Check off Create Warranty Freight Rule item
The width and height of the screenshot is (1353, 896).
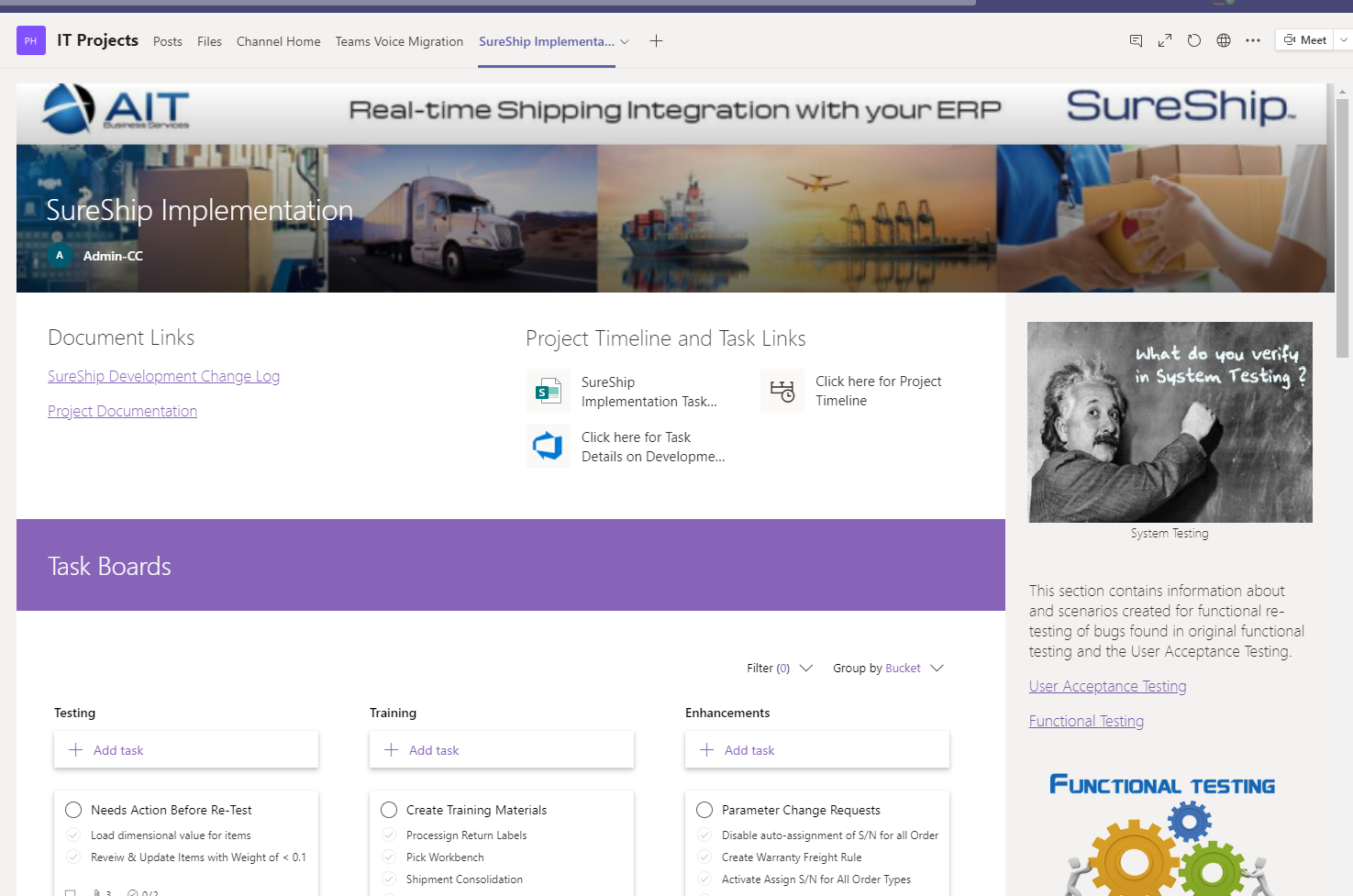704,857
